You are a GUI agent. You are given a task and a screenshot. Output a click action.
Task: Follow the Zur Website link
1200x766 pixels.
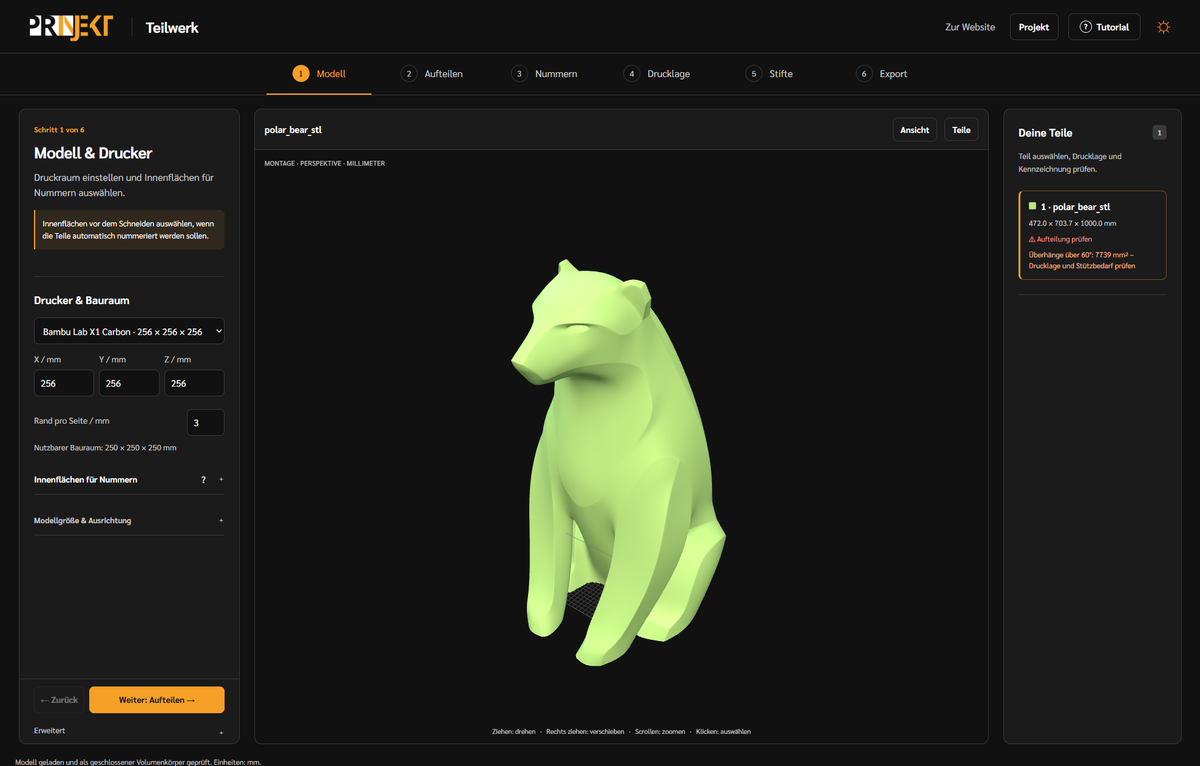pyautogui.click(x=970, y=27)
